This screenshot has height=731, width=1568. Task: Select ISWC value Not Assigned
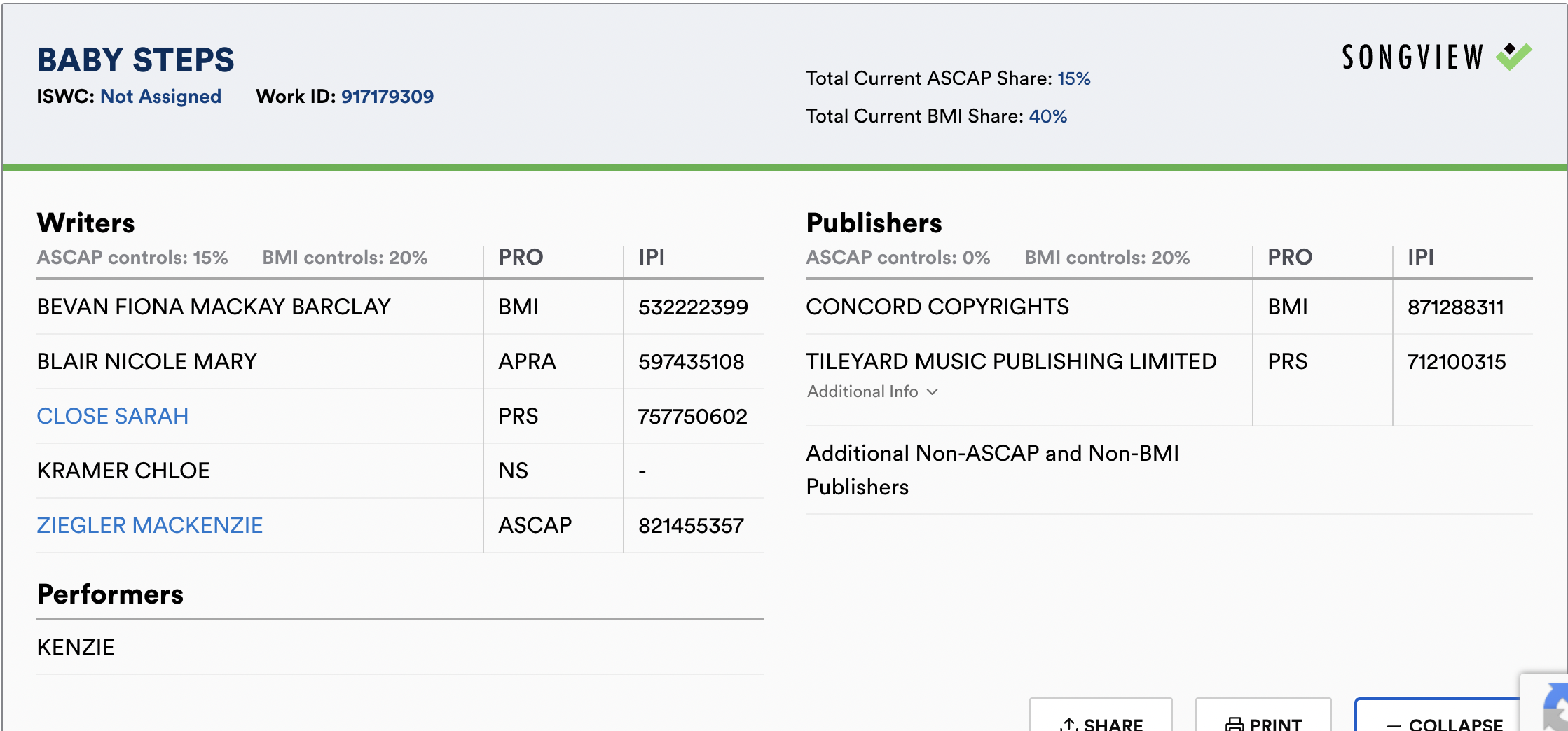tap(161, 97)
